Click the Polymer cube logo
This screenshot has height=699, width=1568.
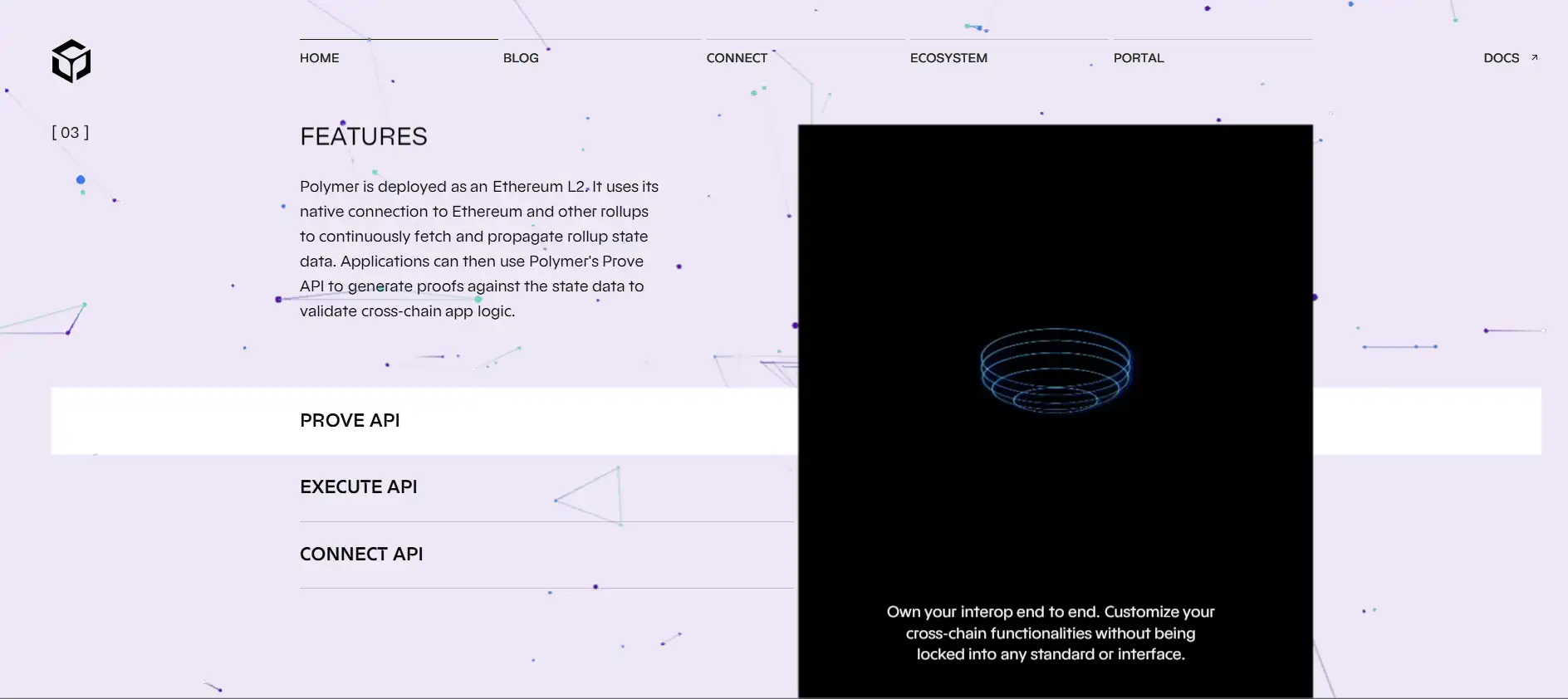pyautogui.click(x=71, y=61)
